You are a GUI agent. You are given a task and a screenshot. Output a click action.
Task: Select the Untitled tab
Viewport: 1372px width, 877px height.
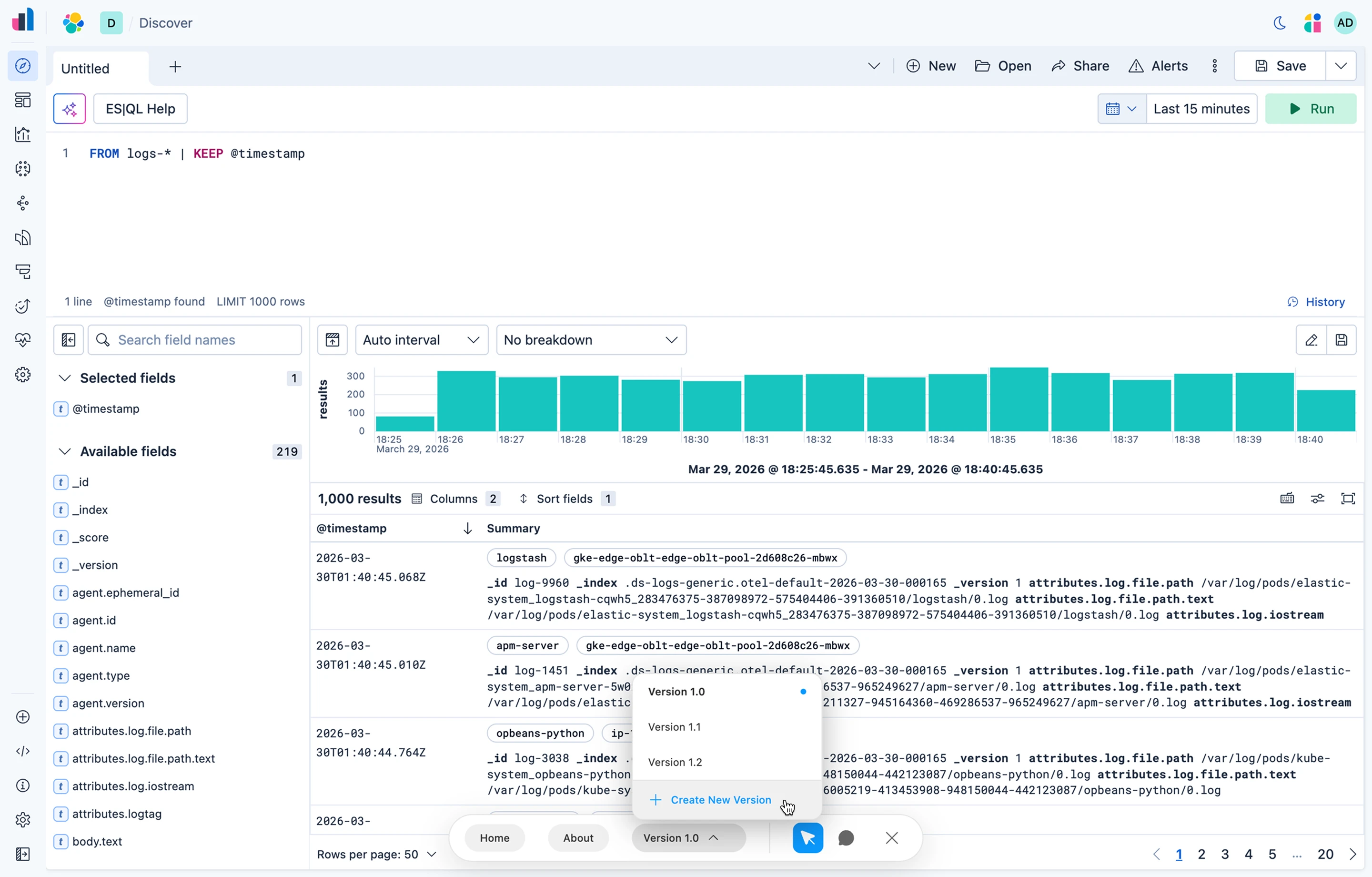[x=100, y=69]
